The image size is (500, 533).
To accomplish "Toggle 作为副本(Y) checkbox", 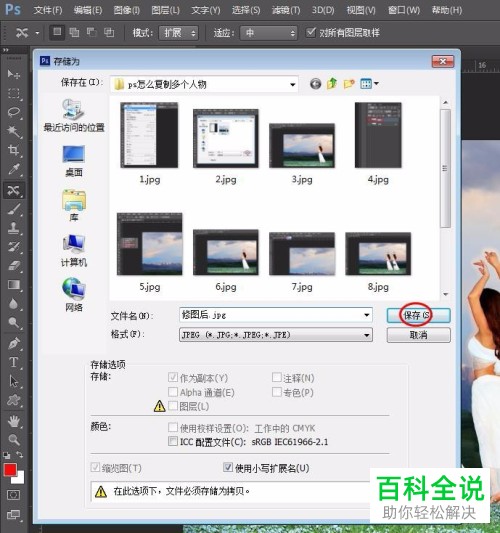I will coord(173,377).
